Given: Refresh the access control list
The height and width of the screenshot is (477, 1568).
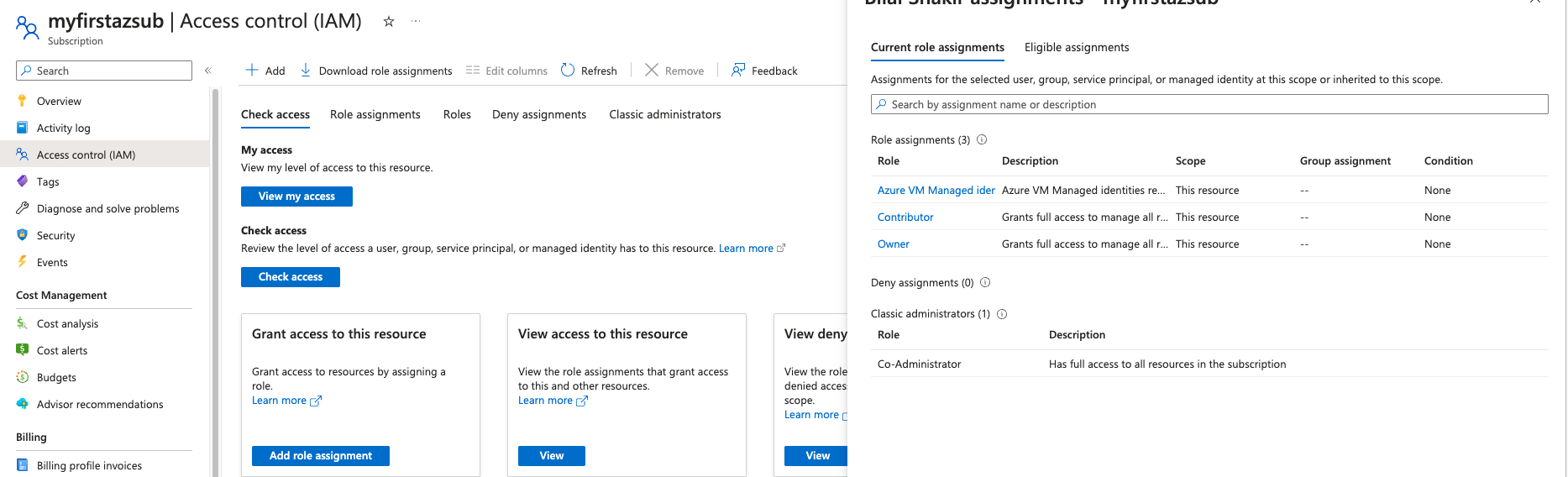Looking at the screenshot, I should [x=589, y=71].
